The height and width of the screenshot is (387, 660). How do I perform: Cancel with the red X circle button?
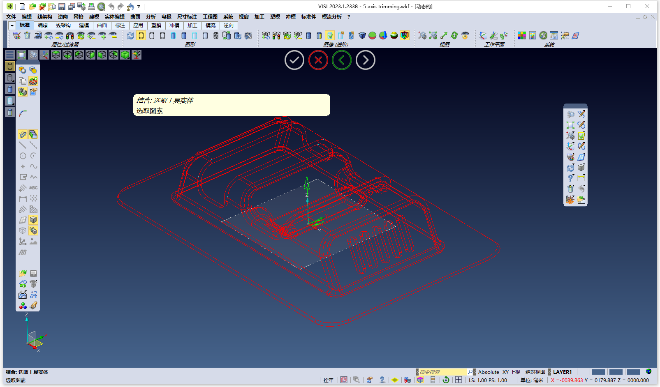point(318,60)
